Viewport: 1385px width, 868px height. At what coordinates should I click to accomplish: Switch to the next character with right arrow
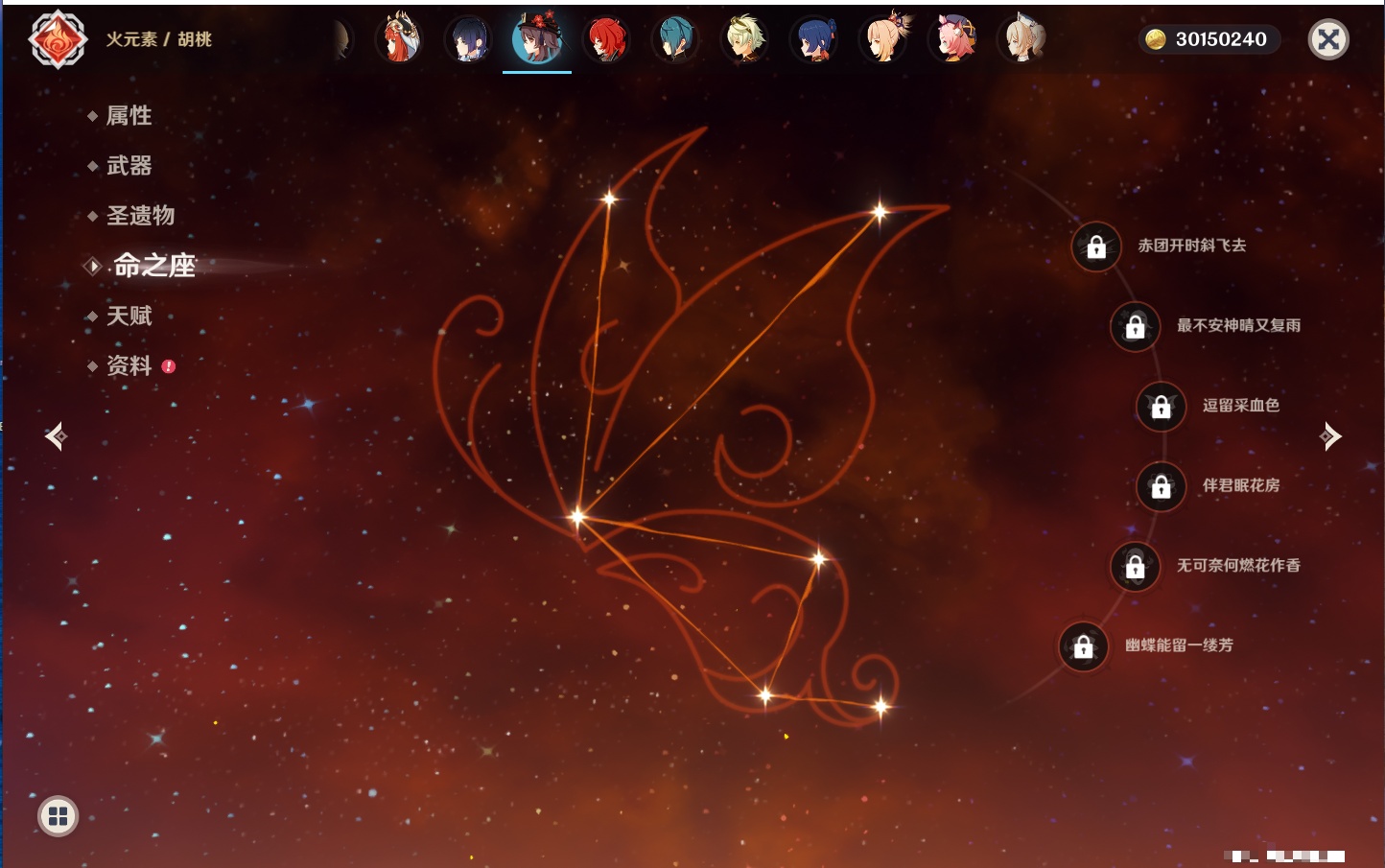1330,436
